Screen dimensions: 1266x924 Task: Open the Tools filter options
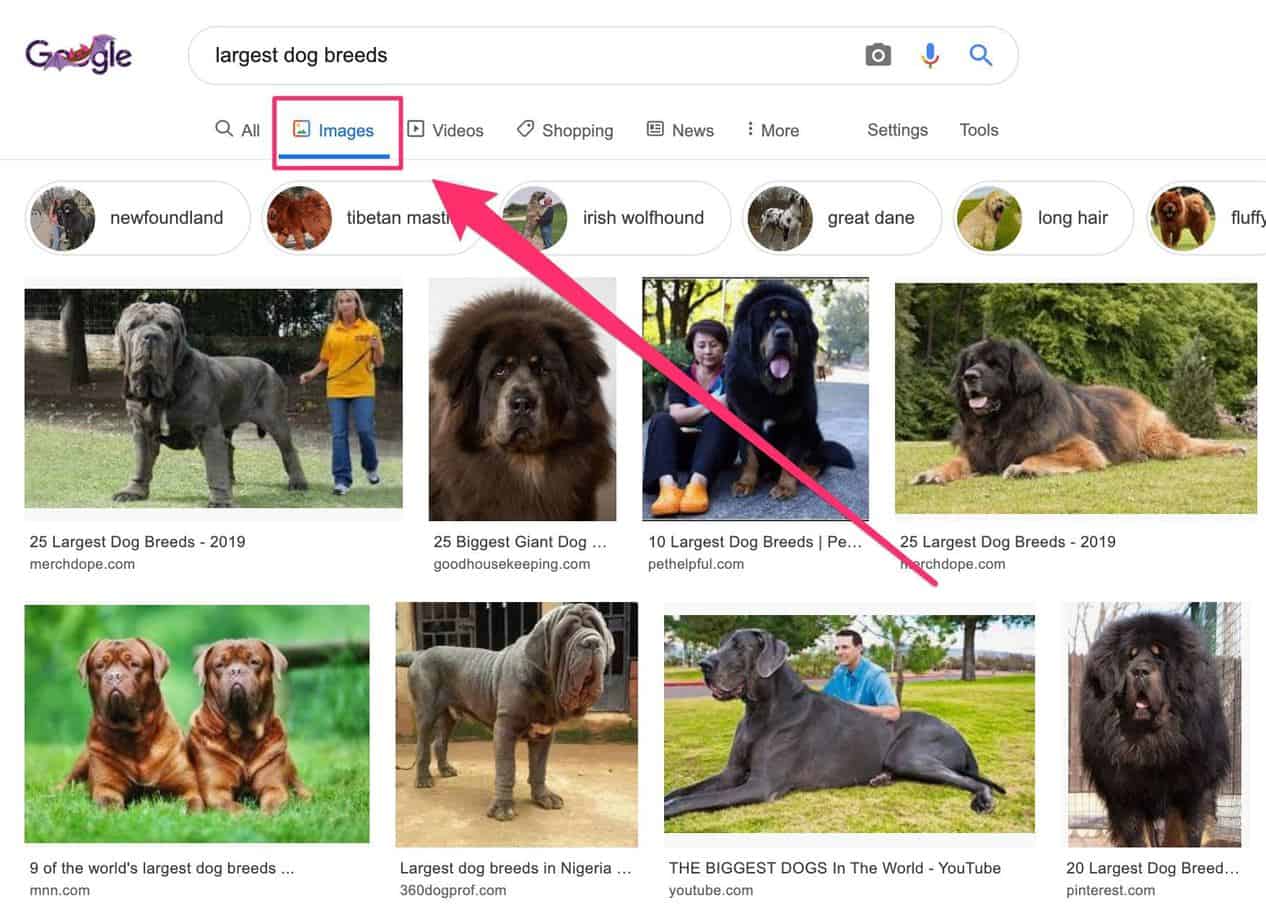978,130
